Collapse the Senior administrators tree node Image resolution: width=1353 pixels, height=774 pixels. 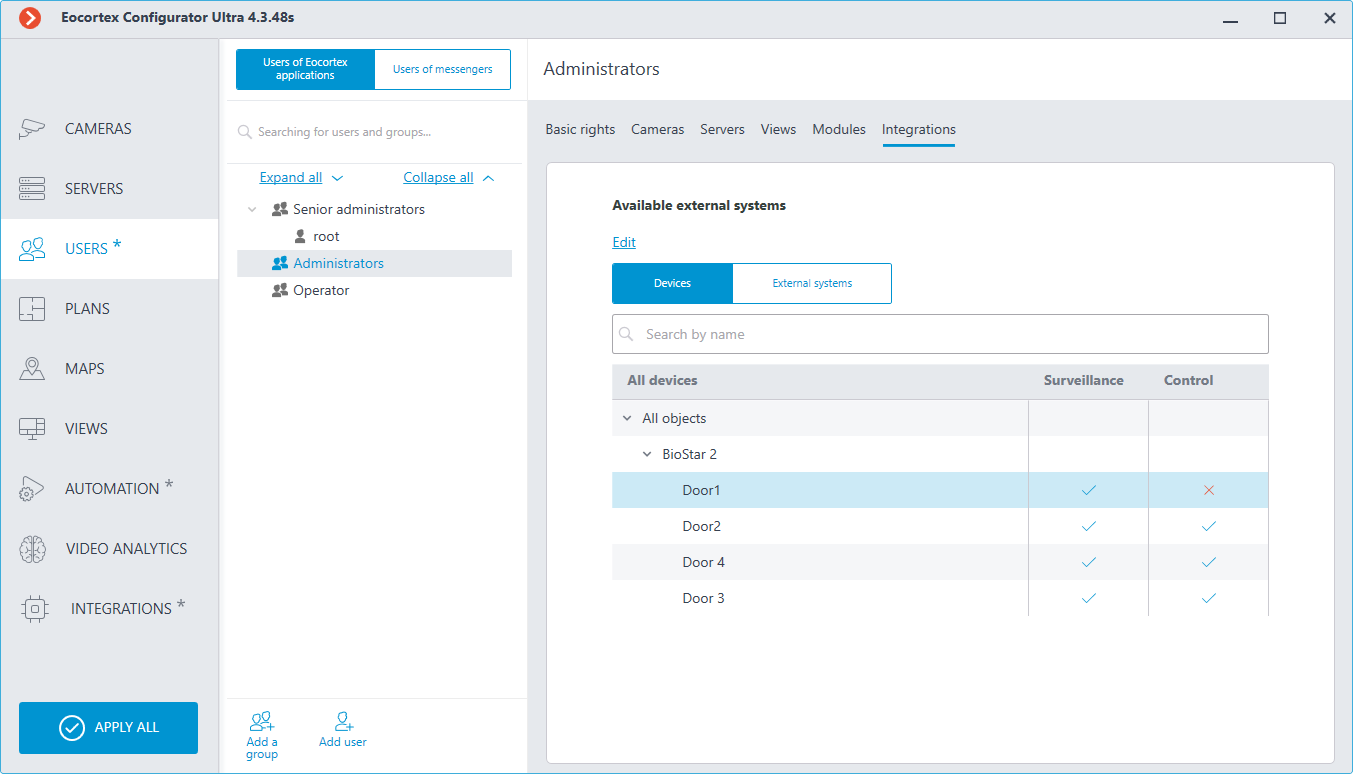[x=252, y=210]
